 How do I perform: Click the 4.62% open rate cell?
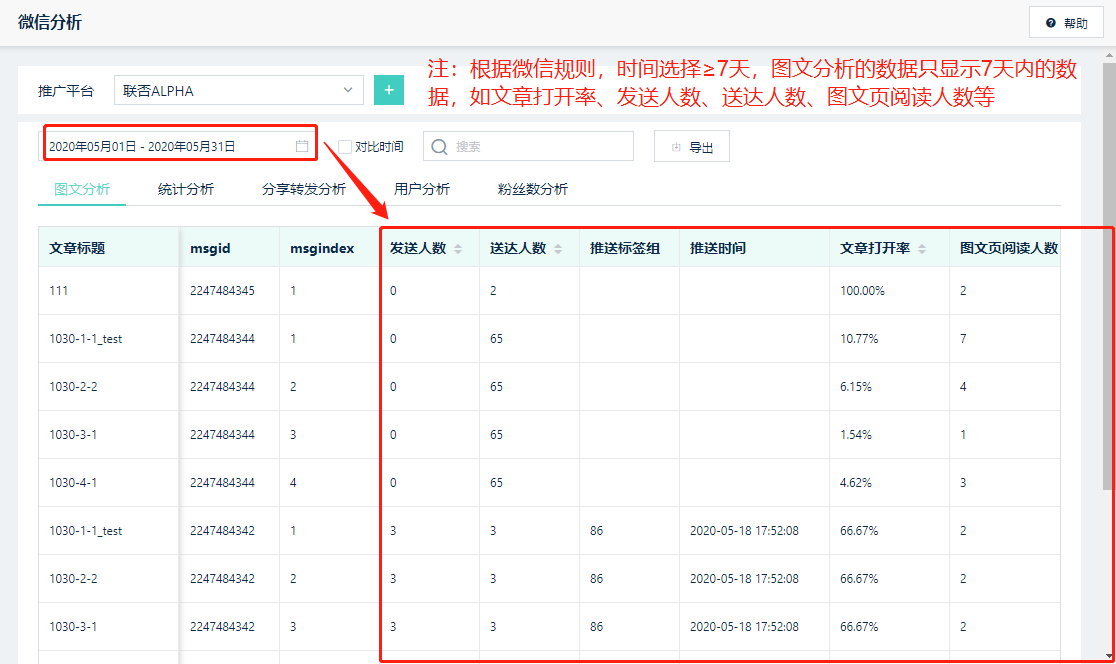click(x=889, y=483)
